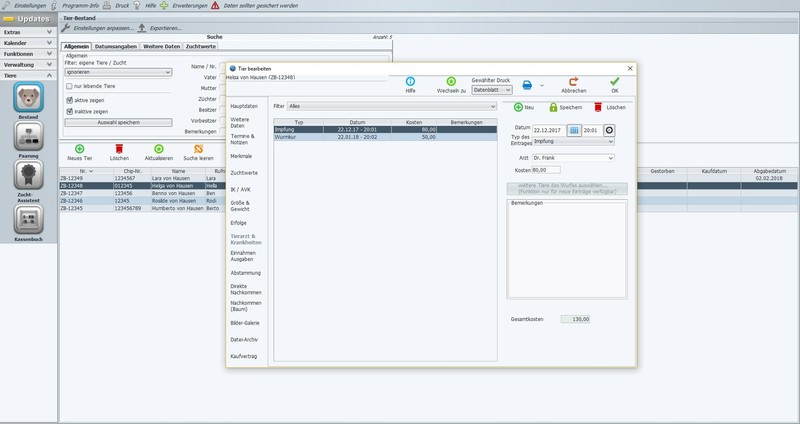
Task: Open the Paarung sidebar icon
Action: click(x=28, y=136)
